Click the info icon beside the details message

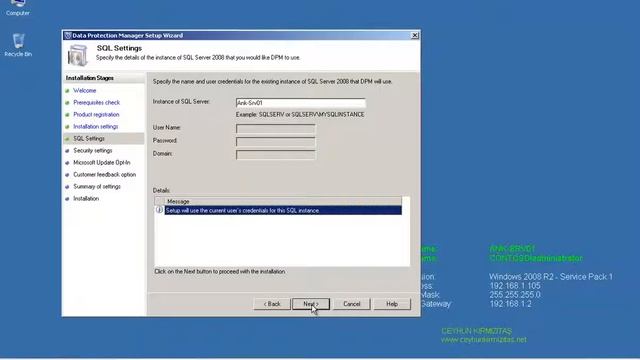[x=159, y=210]
